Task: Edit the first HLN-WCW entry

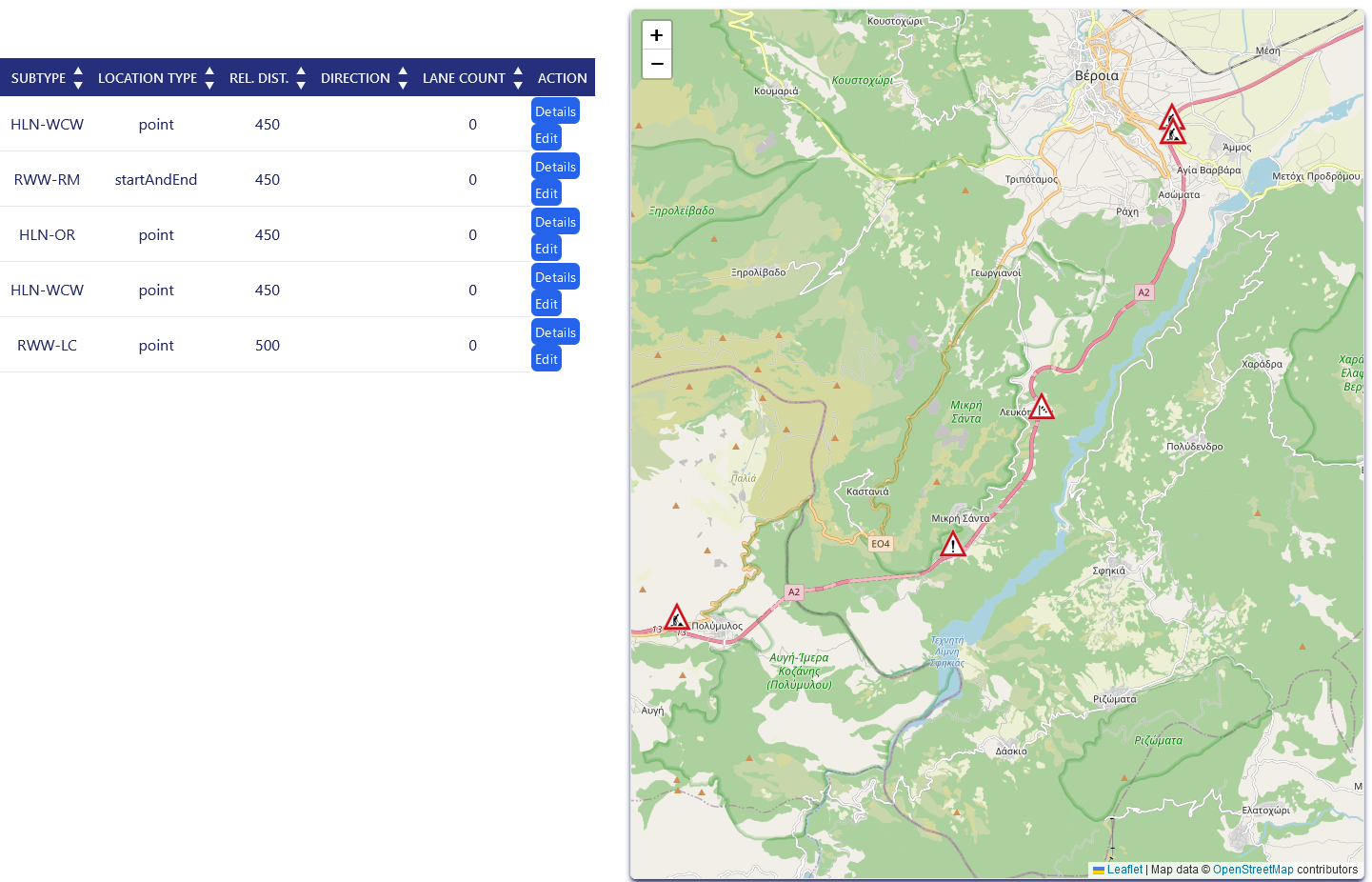Action: (x=547, y=138)
